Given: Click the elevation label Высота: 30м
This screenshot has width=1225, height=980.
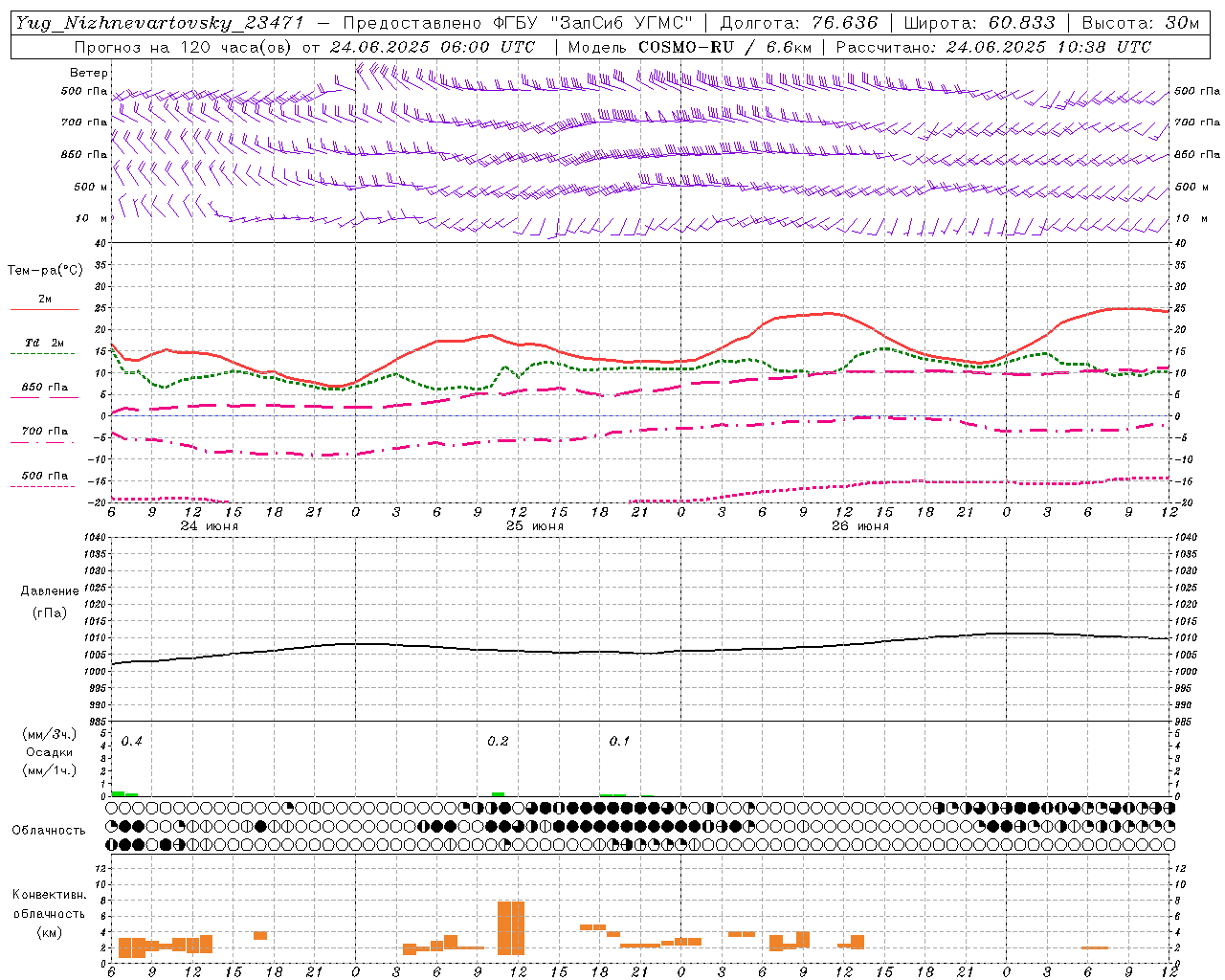Looking at the screenshot, I should (1139, 23).
